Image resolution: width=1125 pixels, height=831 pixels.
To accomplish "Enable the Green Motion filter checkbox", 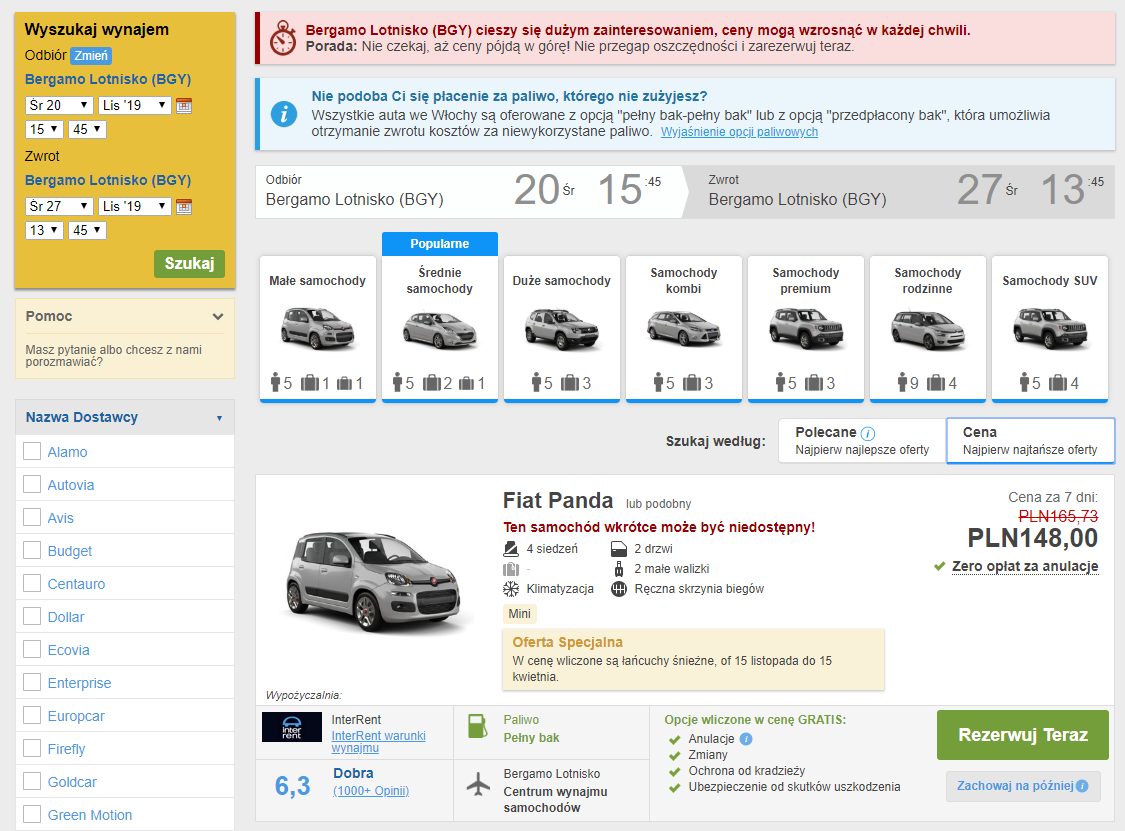I will [x=32, y=815].
